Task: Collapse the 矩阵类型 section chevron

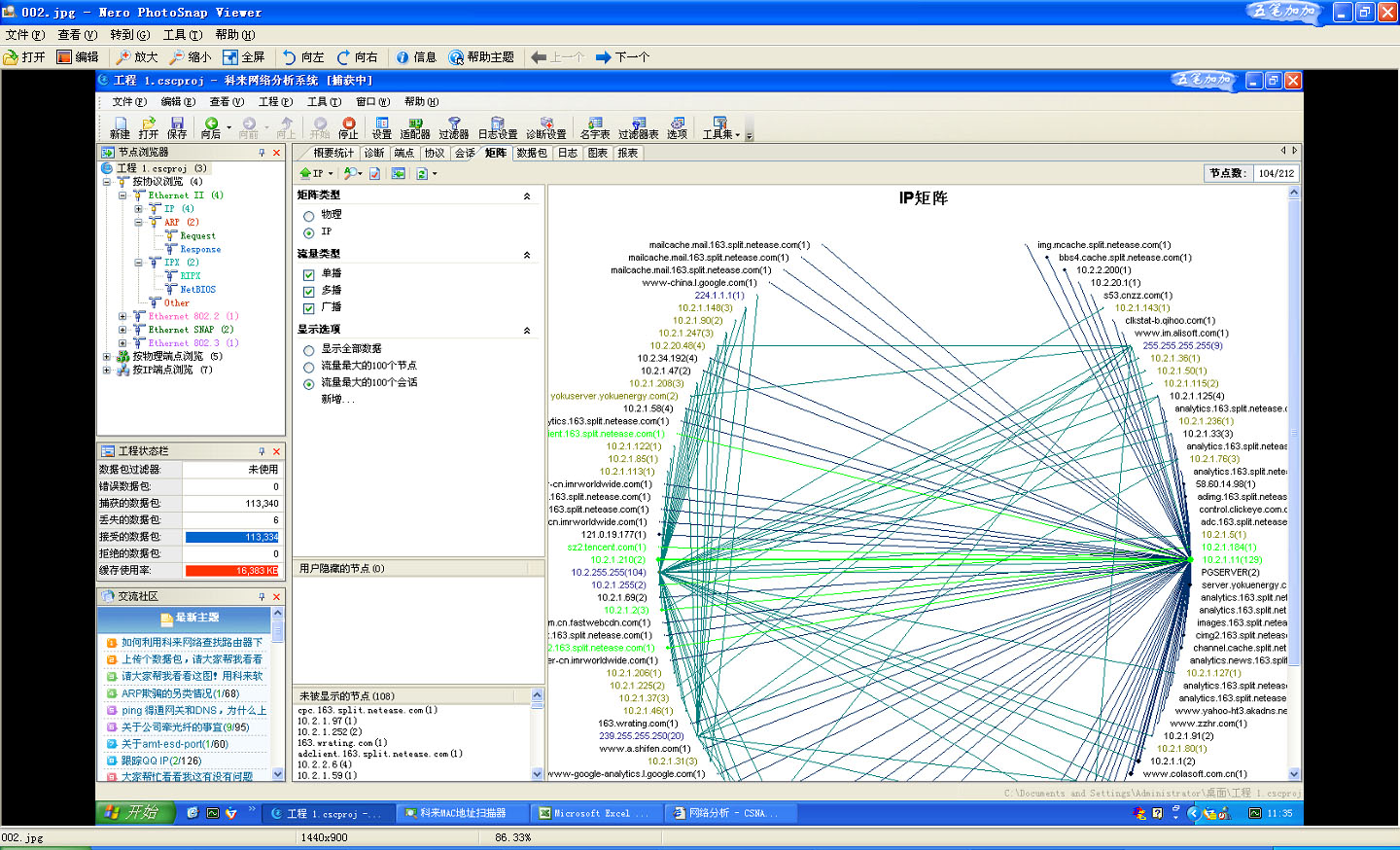Action: point(527,196)
